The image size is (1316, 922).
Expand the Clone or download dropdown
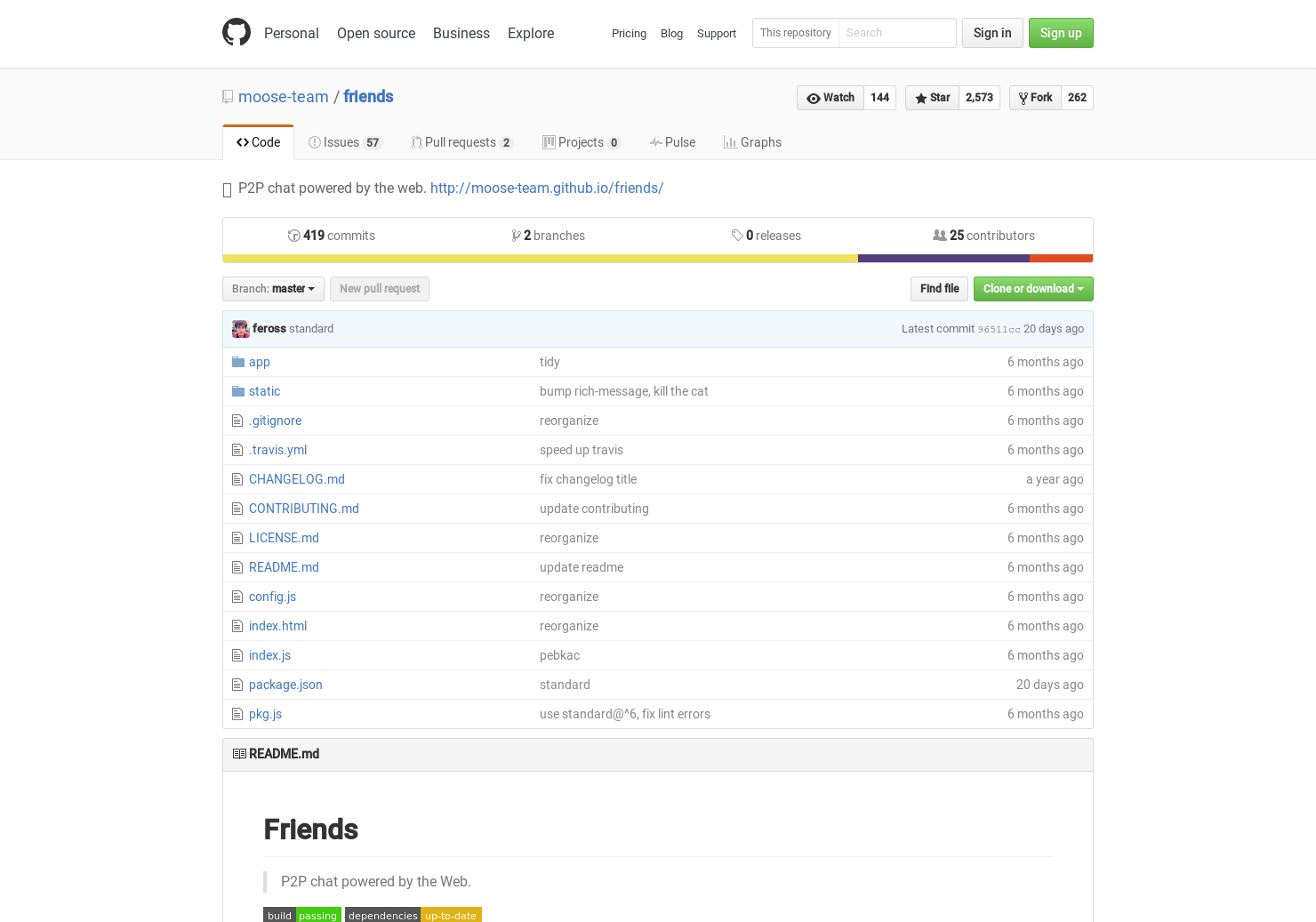1033,289
